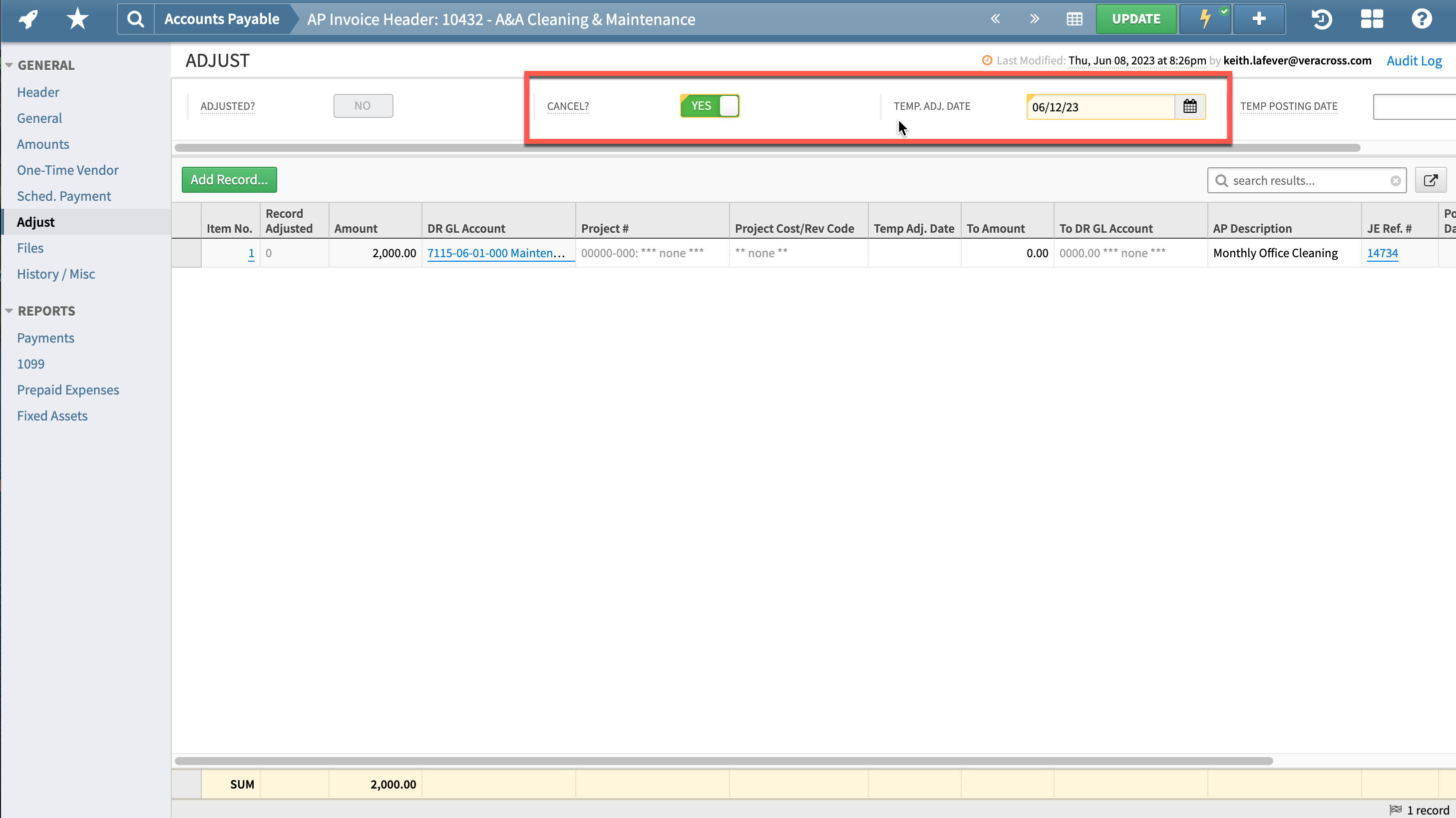Click the help question mark icon
The height and width of the screenshot is (818, 1456).
(x=1422, y=18)
